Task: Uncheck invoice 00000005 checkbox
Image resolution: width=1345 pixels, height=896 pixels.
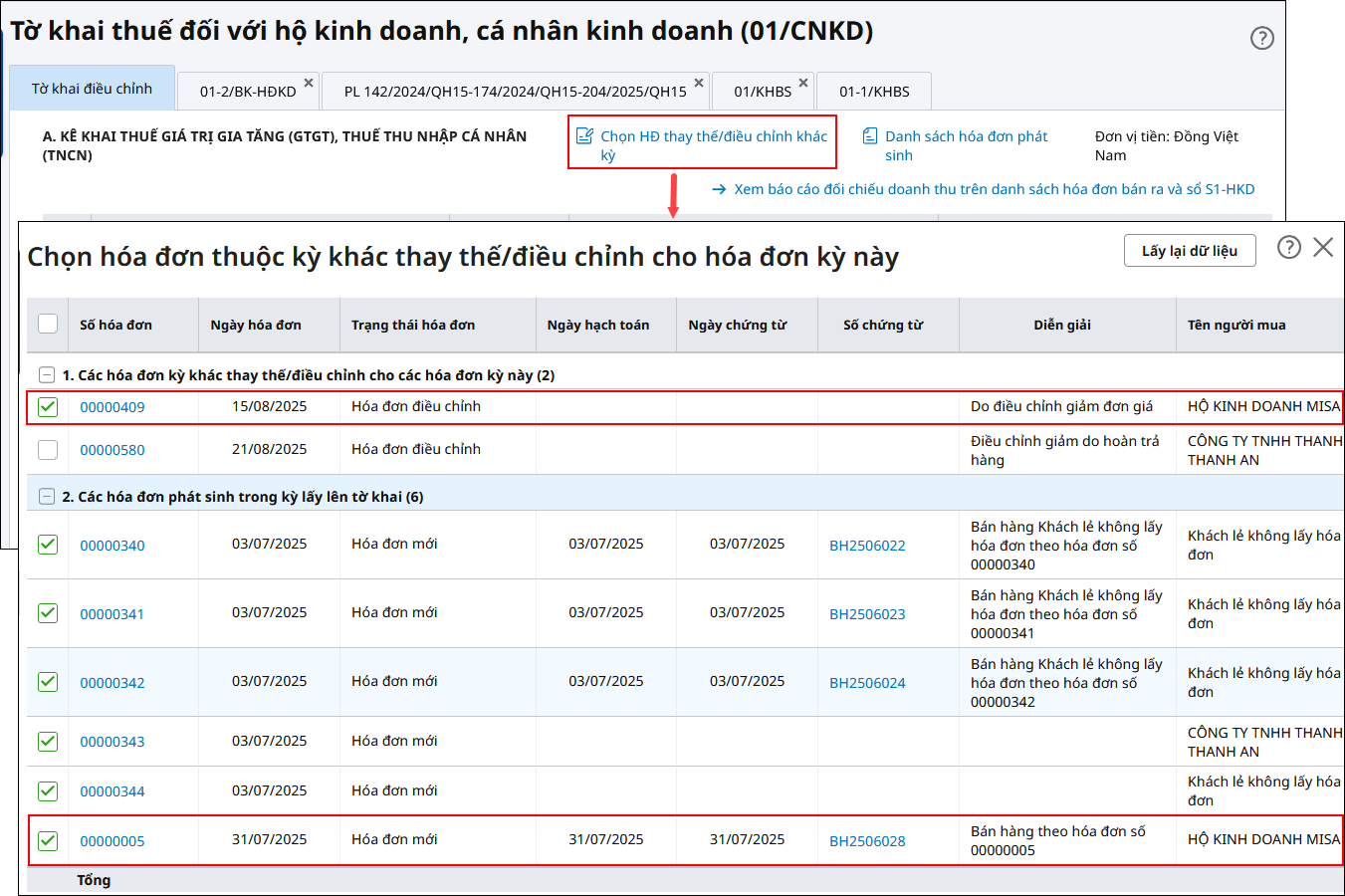Action: tap(48, 841)
